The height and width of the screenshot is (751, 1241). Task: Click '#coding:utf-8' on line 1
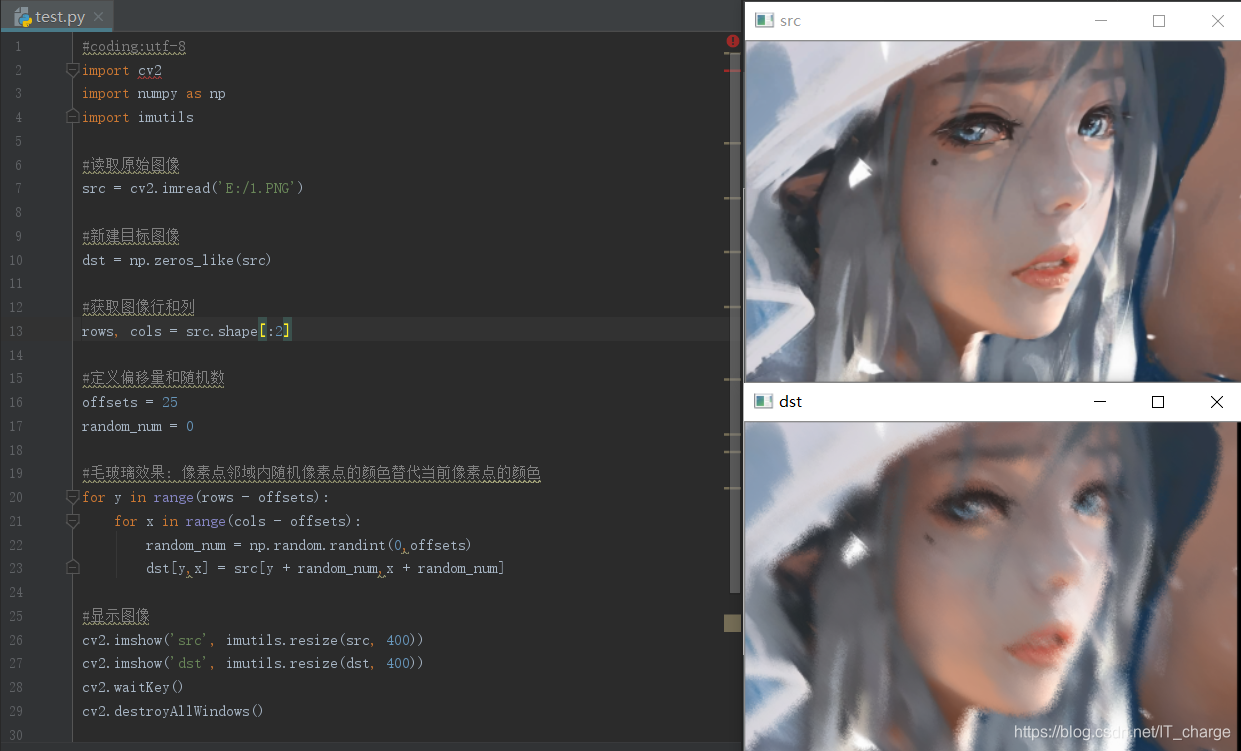click(134, 46)
